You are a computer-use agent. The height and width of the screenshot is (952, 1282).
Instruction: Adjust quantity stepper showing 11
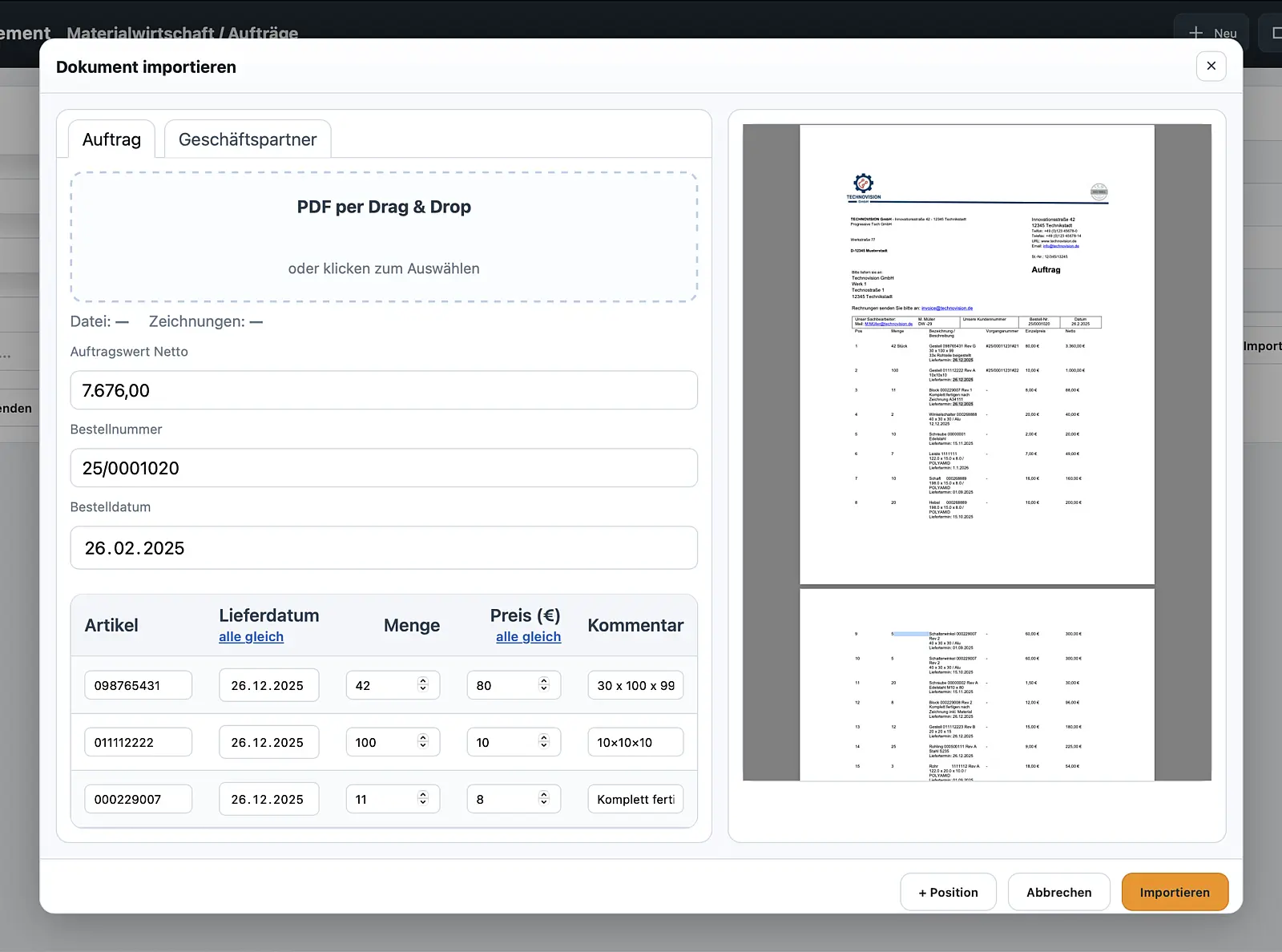(423, 799)
